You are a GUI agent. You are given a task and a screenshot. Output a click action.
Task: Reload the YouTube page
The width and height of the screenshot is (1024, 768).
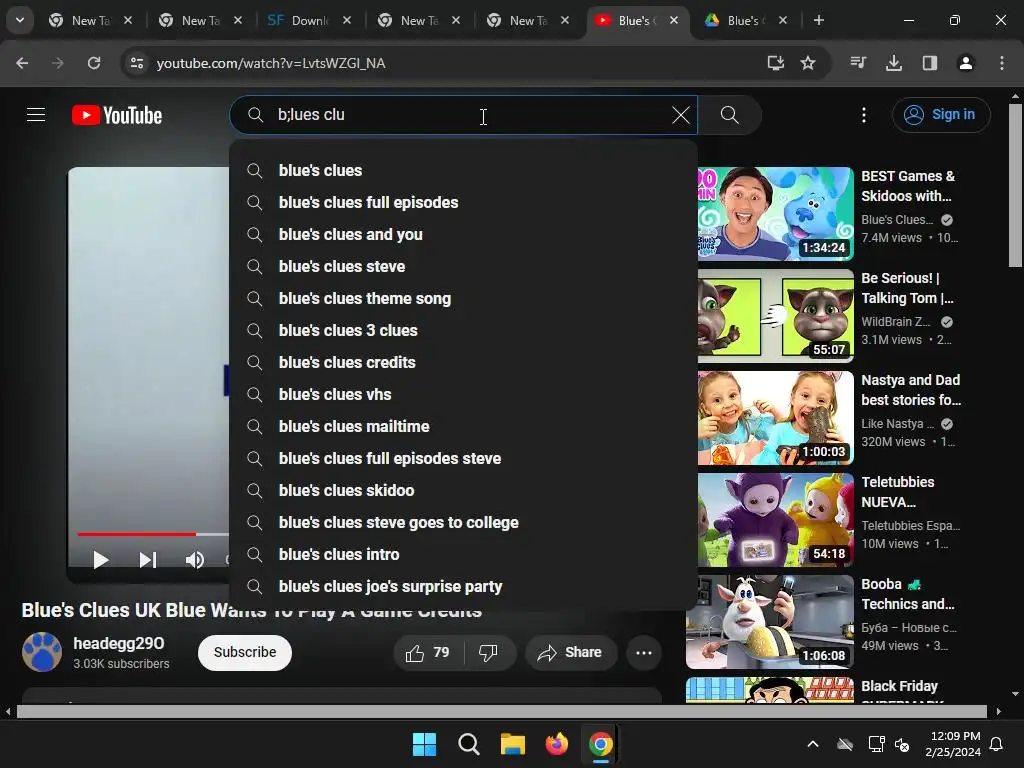(94, 63)
